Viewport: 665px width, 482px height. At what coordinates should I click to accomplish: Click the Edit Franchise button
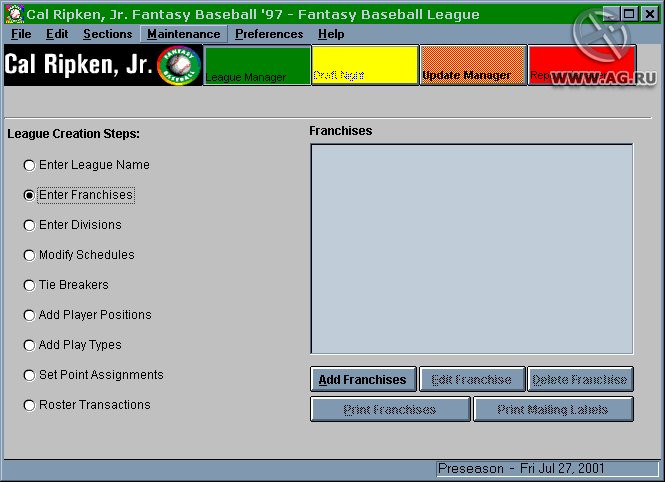(472, 379)
